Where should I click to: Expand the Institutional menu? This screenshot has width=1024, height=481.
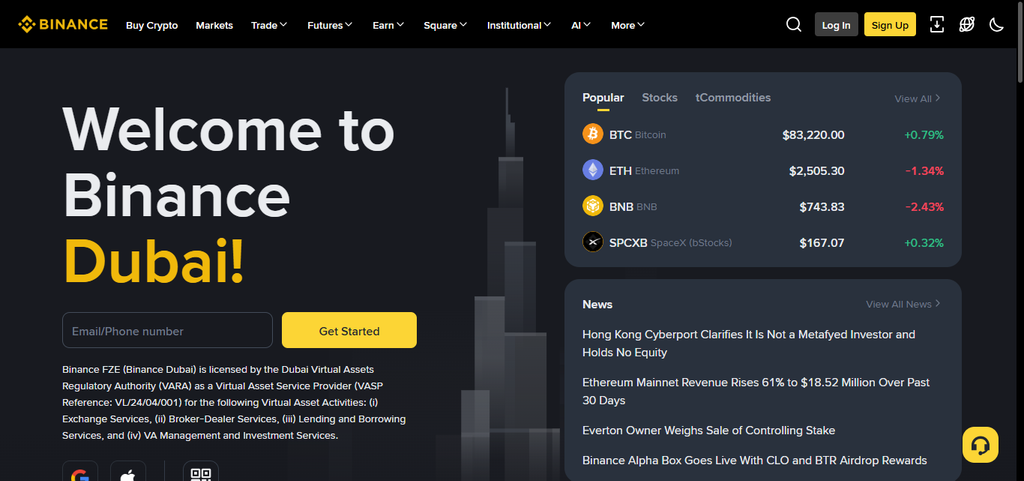pyautogui.click(x=519, y=25)
